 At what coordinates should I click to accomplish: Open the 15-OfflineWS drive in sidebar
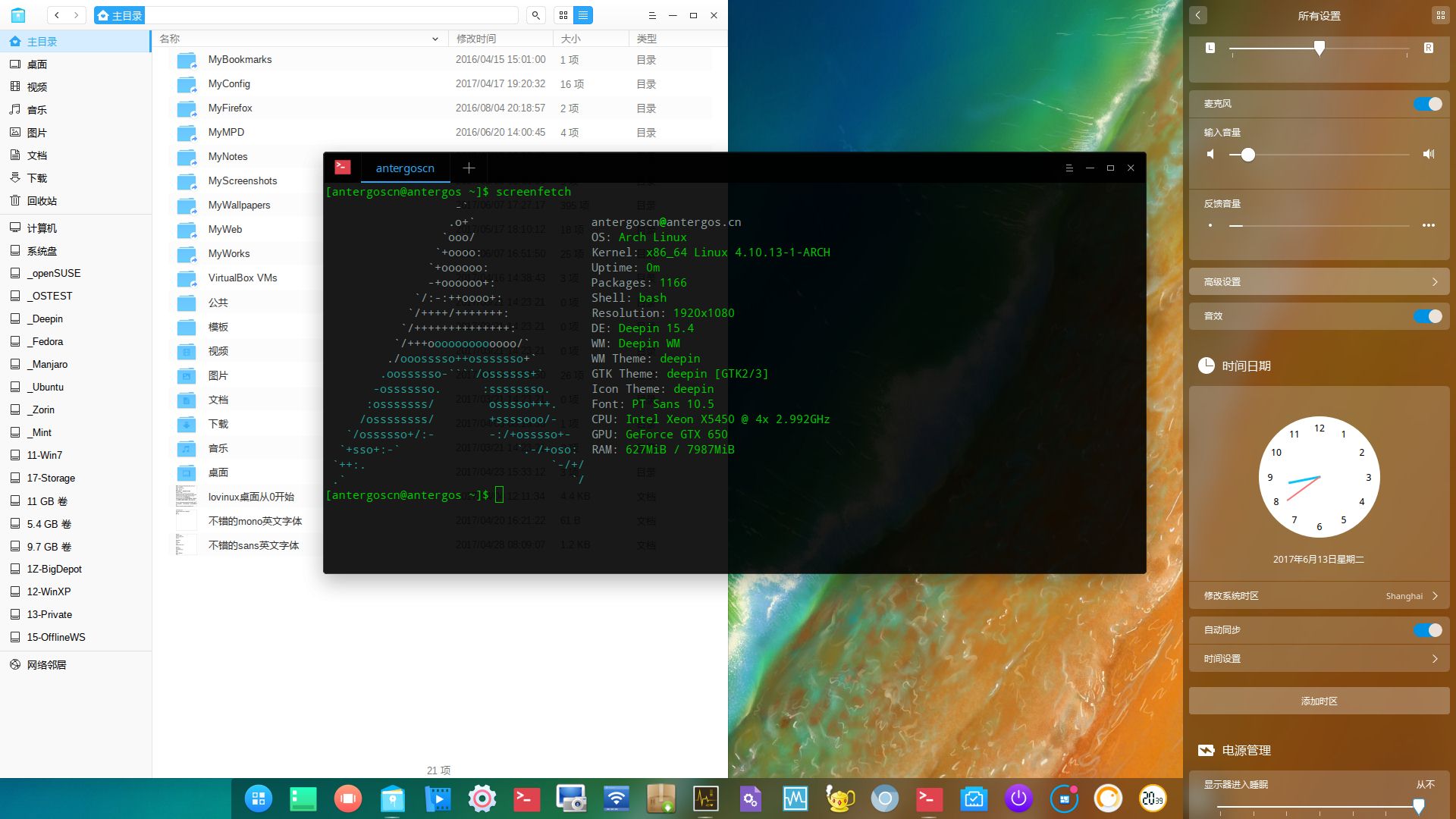coord(76,638)
